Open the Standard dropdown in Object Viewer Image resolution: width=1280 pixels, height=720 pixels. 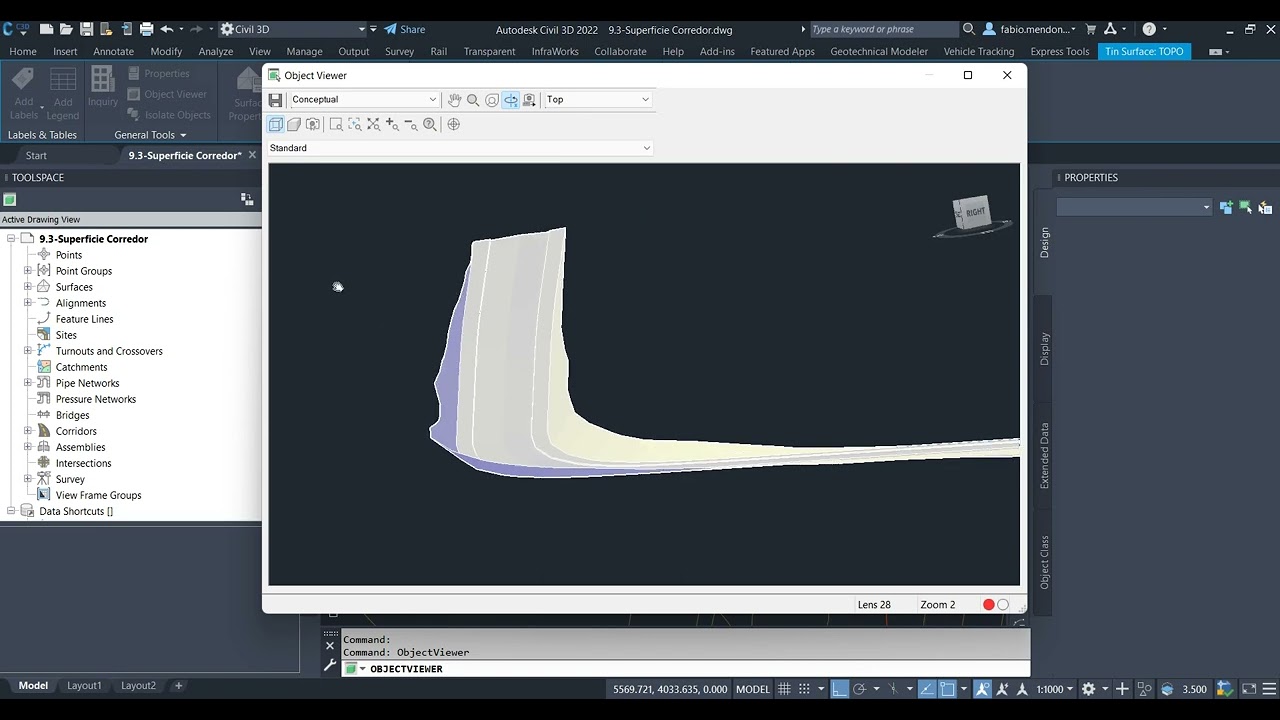tap(460, 148)
